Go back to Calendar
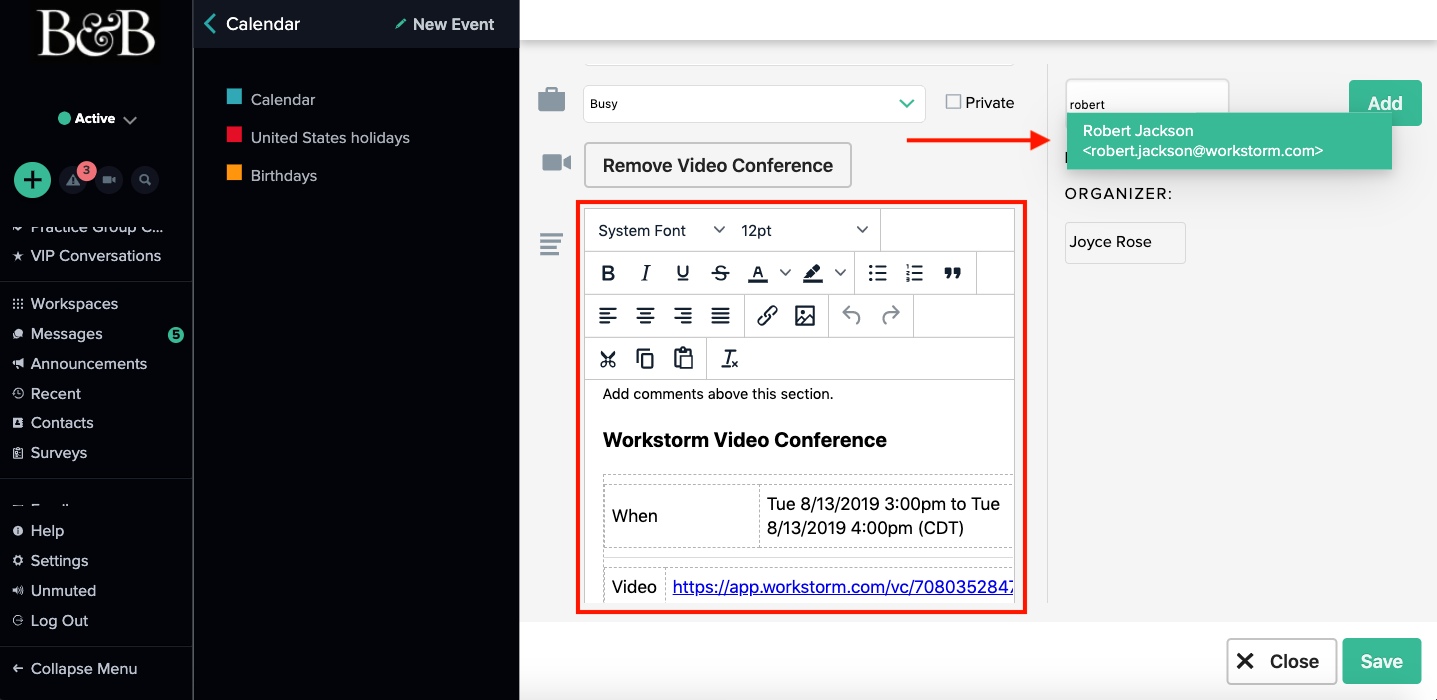Viewport: 1437px width, 700px height. click(x=252, y=24)
